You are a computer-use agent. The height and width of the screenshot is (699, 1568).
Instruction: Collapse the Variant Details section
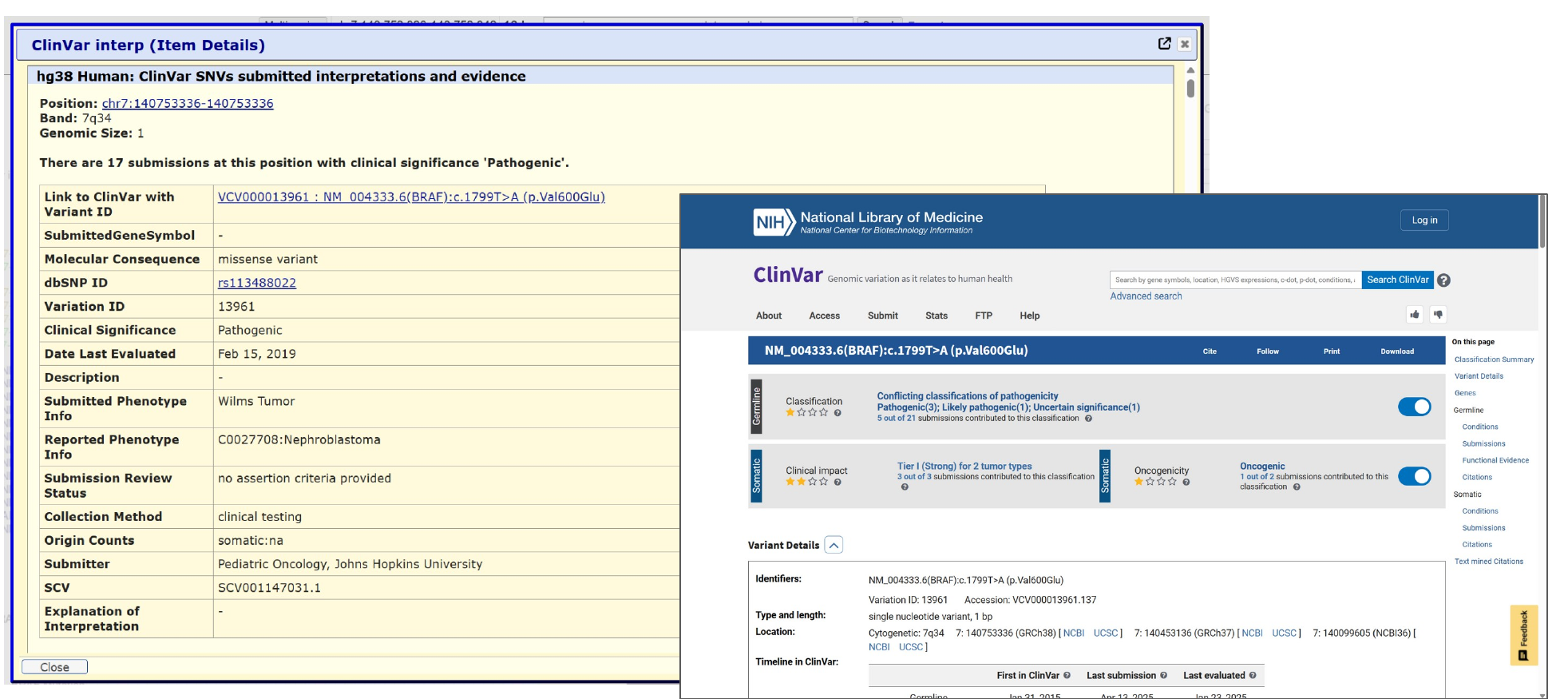click(x=833, y=545)
